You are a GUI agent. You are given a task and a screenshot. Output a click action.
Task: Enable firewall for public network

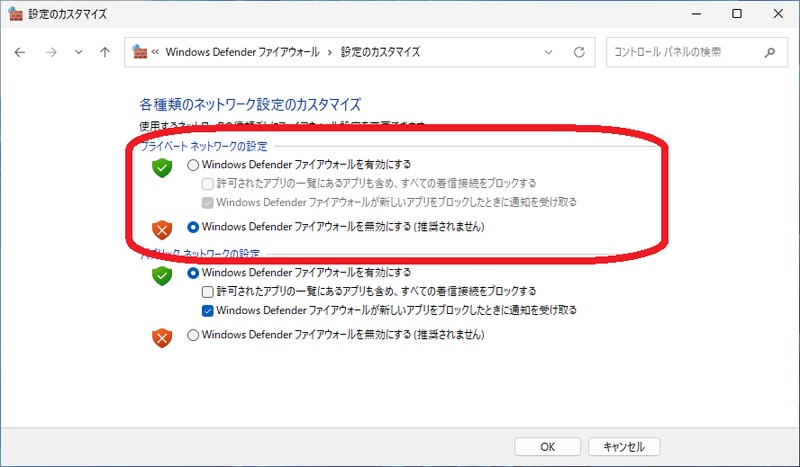(x=193, y=273)
